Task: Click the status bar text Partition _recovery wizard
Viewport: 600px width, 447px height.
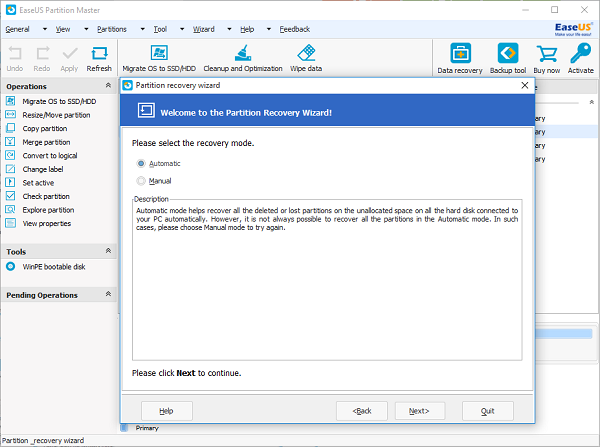Action: tap(43, 440)
